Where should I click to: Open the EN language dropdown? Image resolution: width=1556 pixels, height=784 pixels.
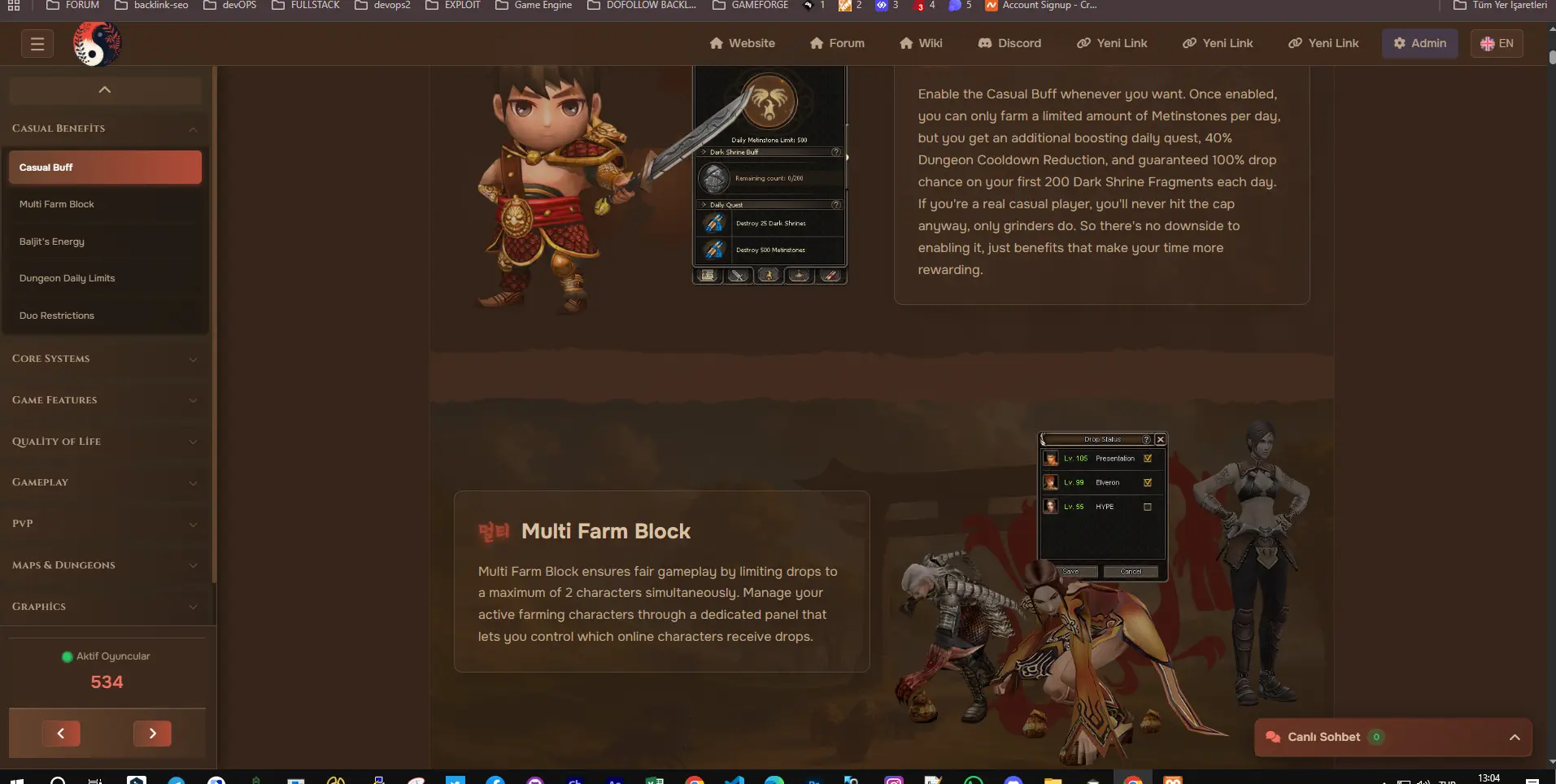coord(1497,43)
